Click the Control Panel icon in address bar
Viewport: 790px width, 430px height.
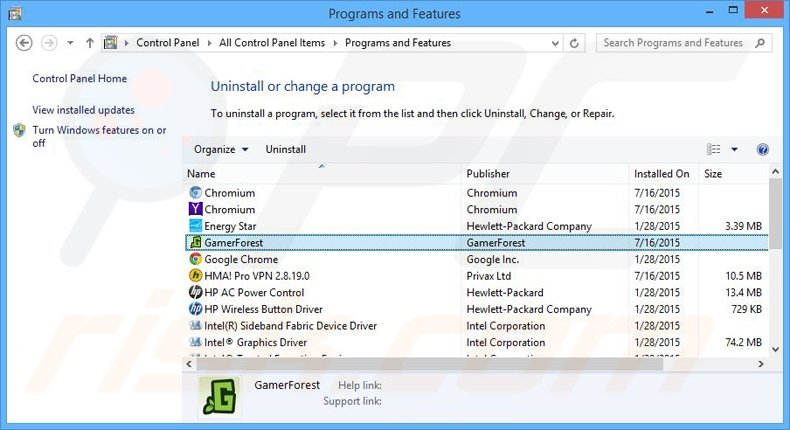pyautogui.click(x=111, y=43)
